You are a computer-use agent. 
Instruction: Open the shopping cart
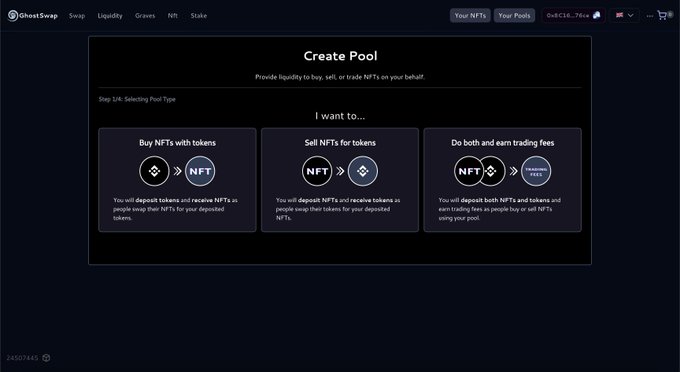pyautogui.click(x=662, y=16)
